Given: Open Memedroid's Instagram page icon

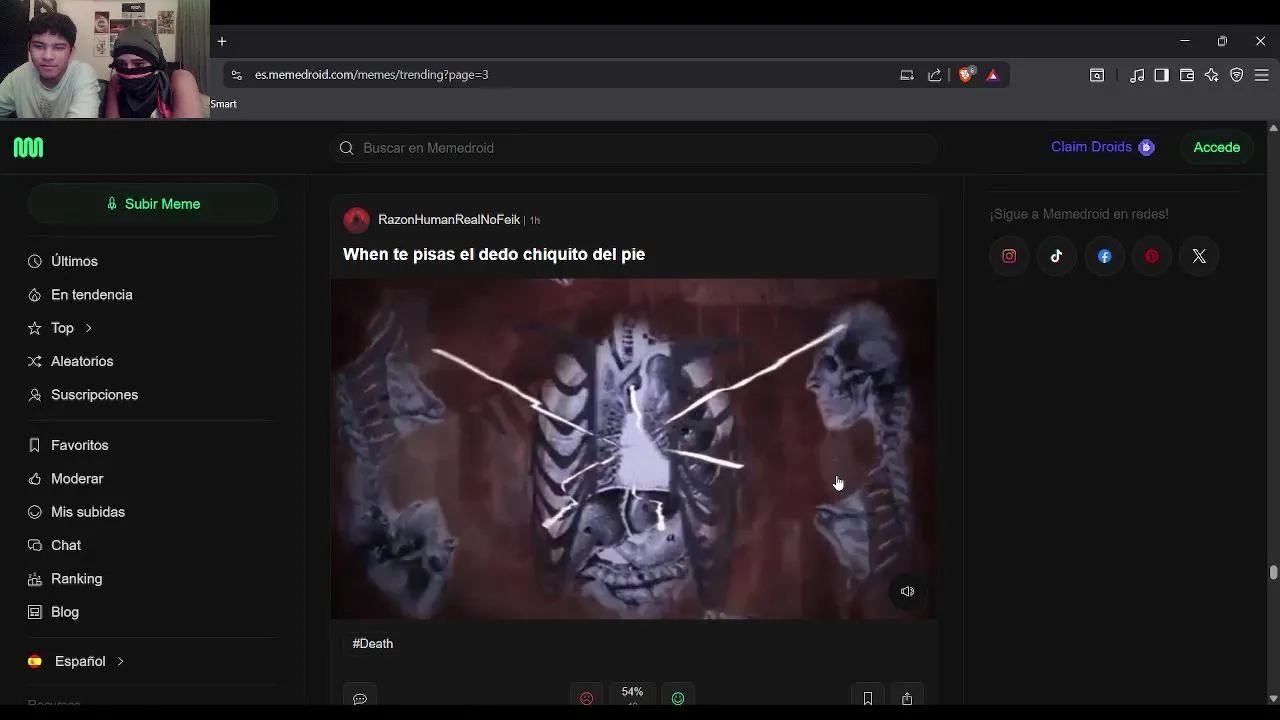Looking at the screenshot, I should (1009, 256).
